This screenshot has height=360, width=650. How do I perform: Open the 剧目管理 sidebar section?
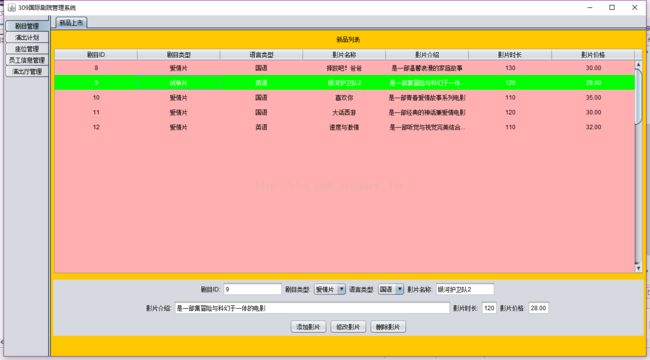[27, 26]
